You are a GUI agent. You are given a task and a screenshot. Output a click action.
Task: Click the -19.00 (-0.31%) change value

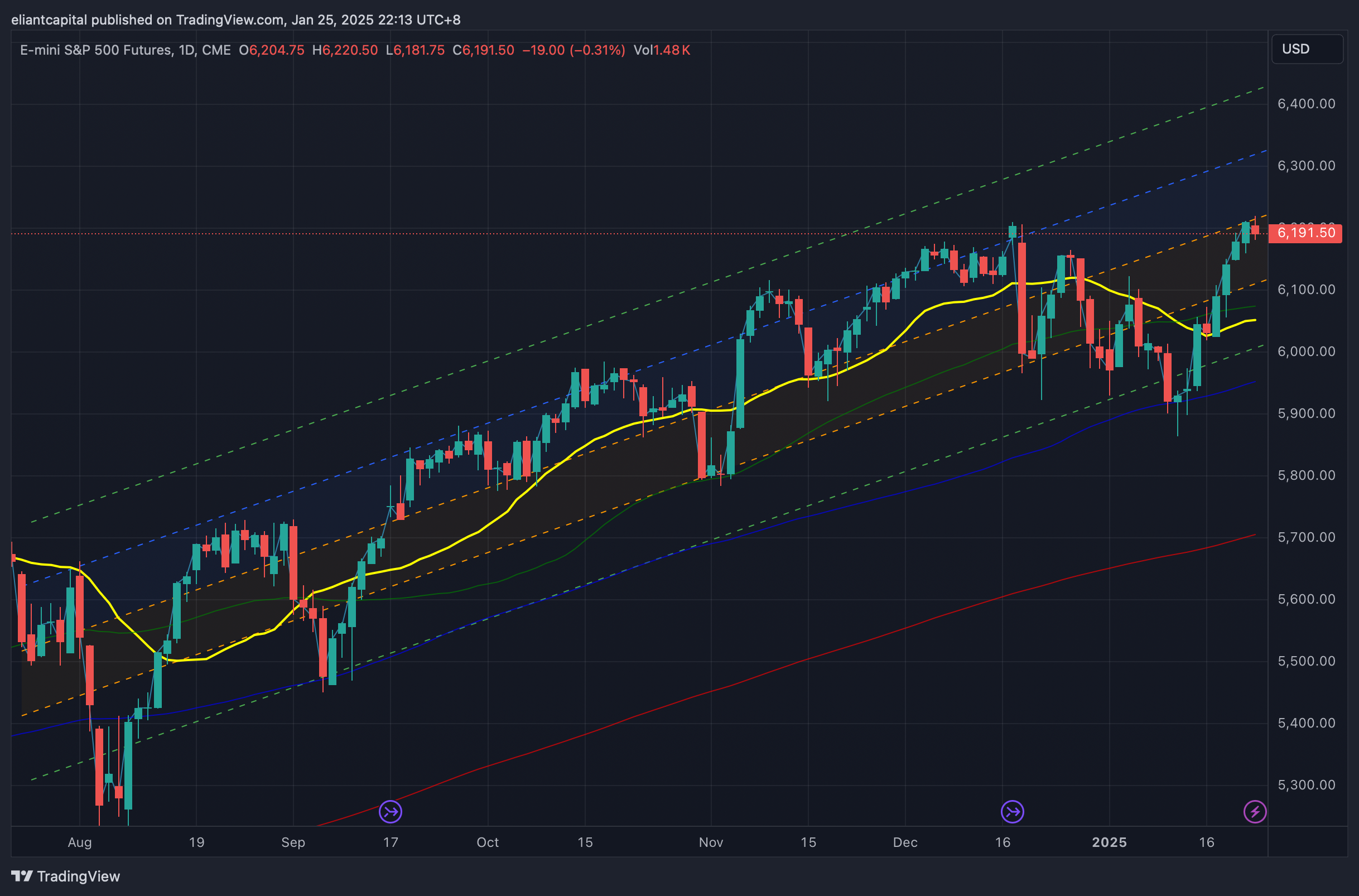coord(574,50)
